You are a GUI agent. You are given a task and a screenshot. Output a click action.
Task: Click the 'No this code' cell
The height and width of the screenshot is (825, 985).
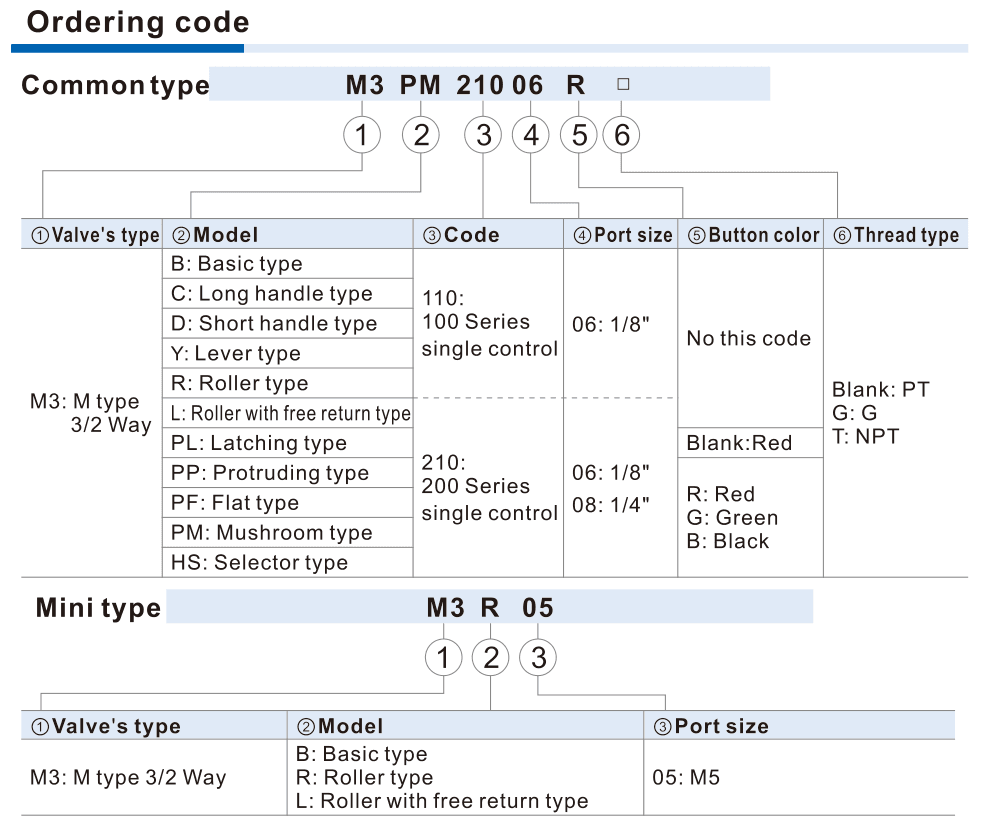tap(749, 338)
